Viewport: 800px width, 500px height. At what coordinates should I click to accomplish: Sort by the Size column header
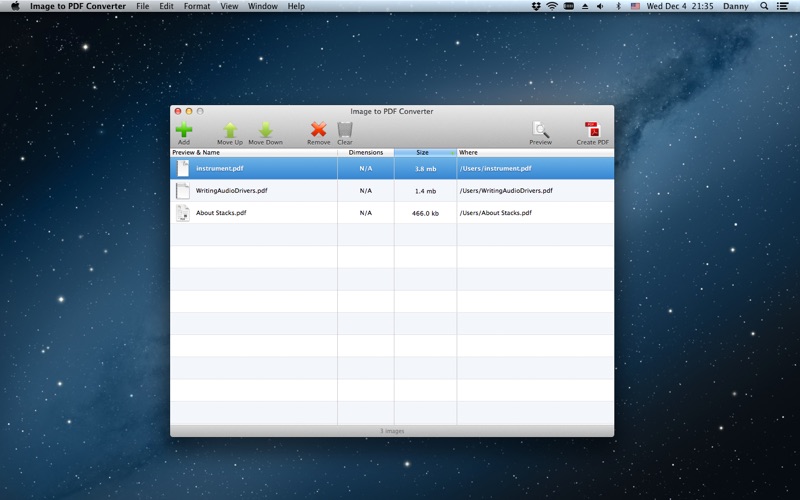coord(425,153)
